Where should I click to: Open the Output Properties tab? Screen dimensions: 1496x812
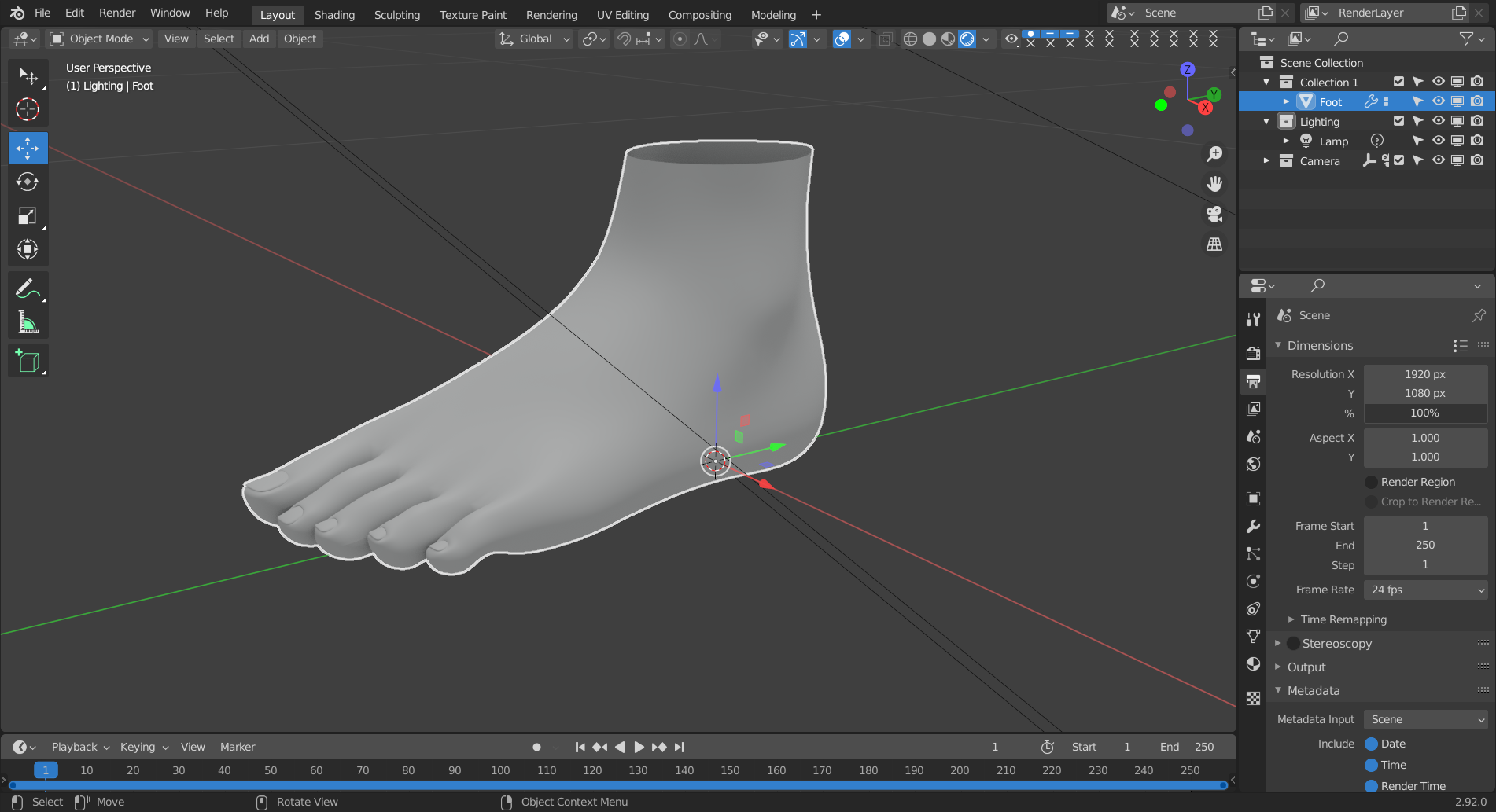point(1253,381)
